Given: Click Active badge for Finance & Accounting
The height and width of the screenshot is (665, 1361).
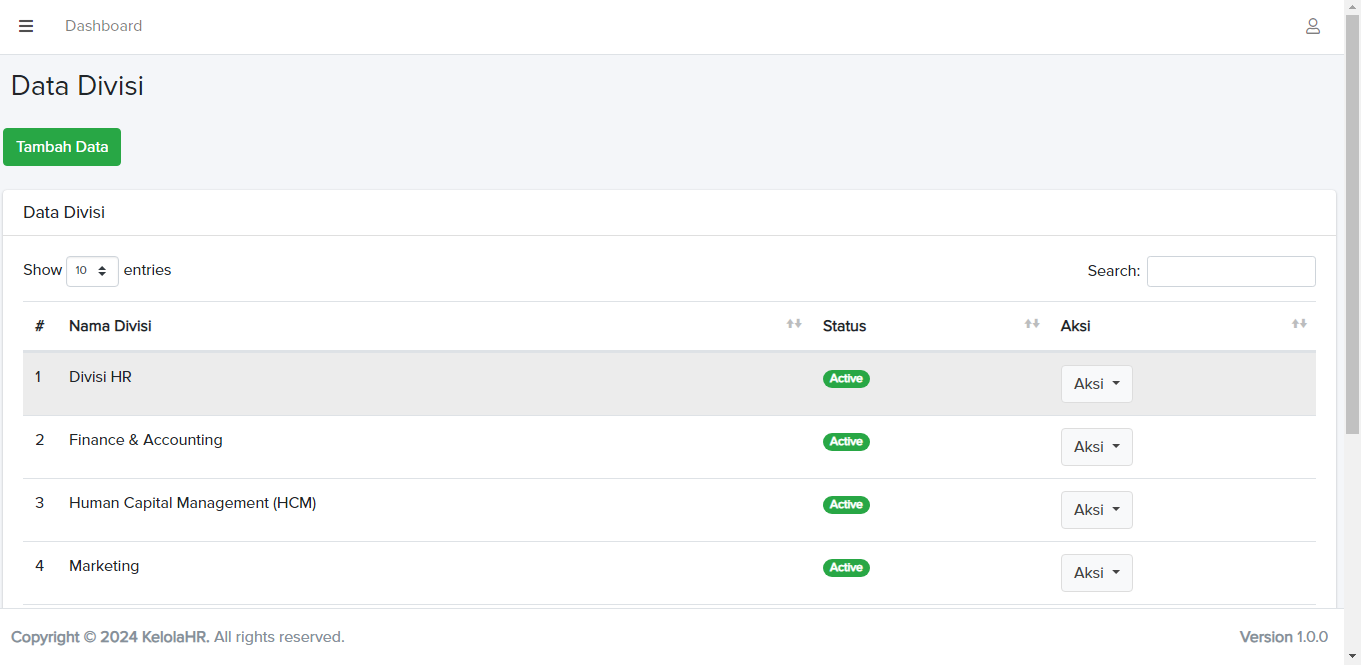Looking at the screenshot, I should (846, 442).
